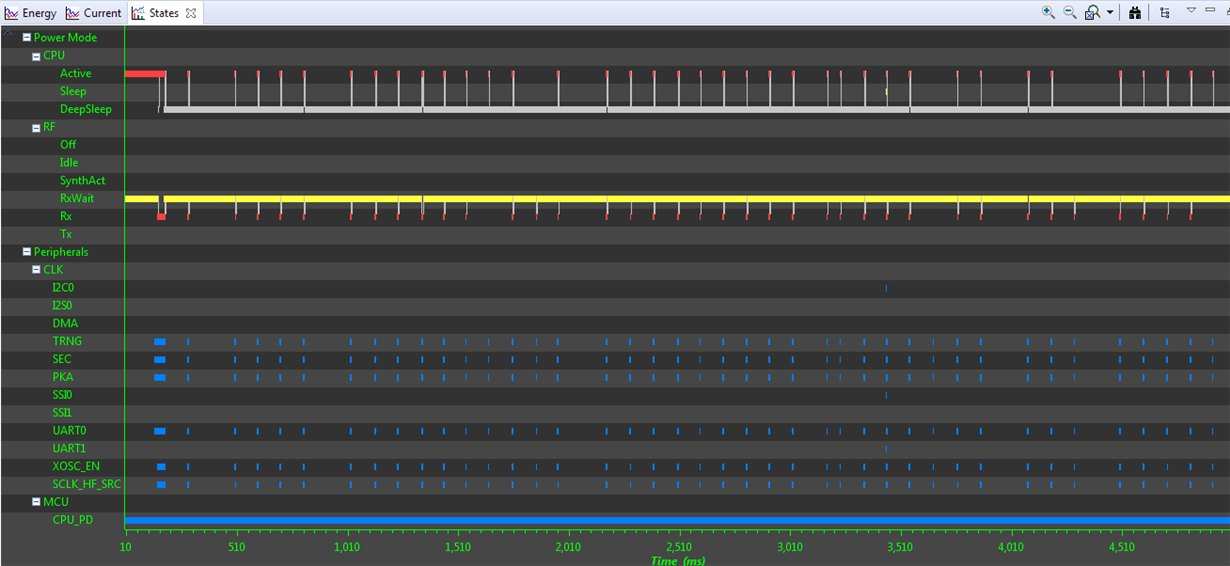
Task: Click the Time (ms) axis title
Action: click(x=677, y=560)
